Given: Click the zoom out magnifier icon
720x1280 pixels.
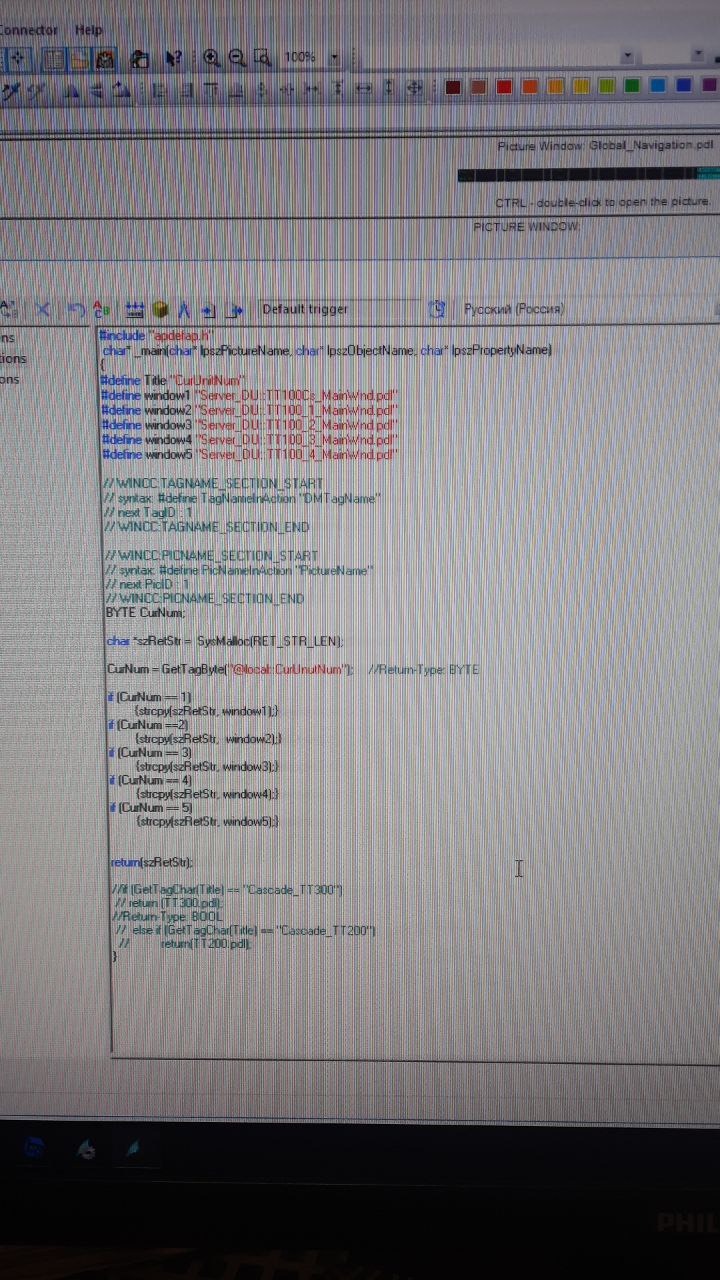Looking at the screenshot, I should tap(238, 58).
